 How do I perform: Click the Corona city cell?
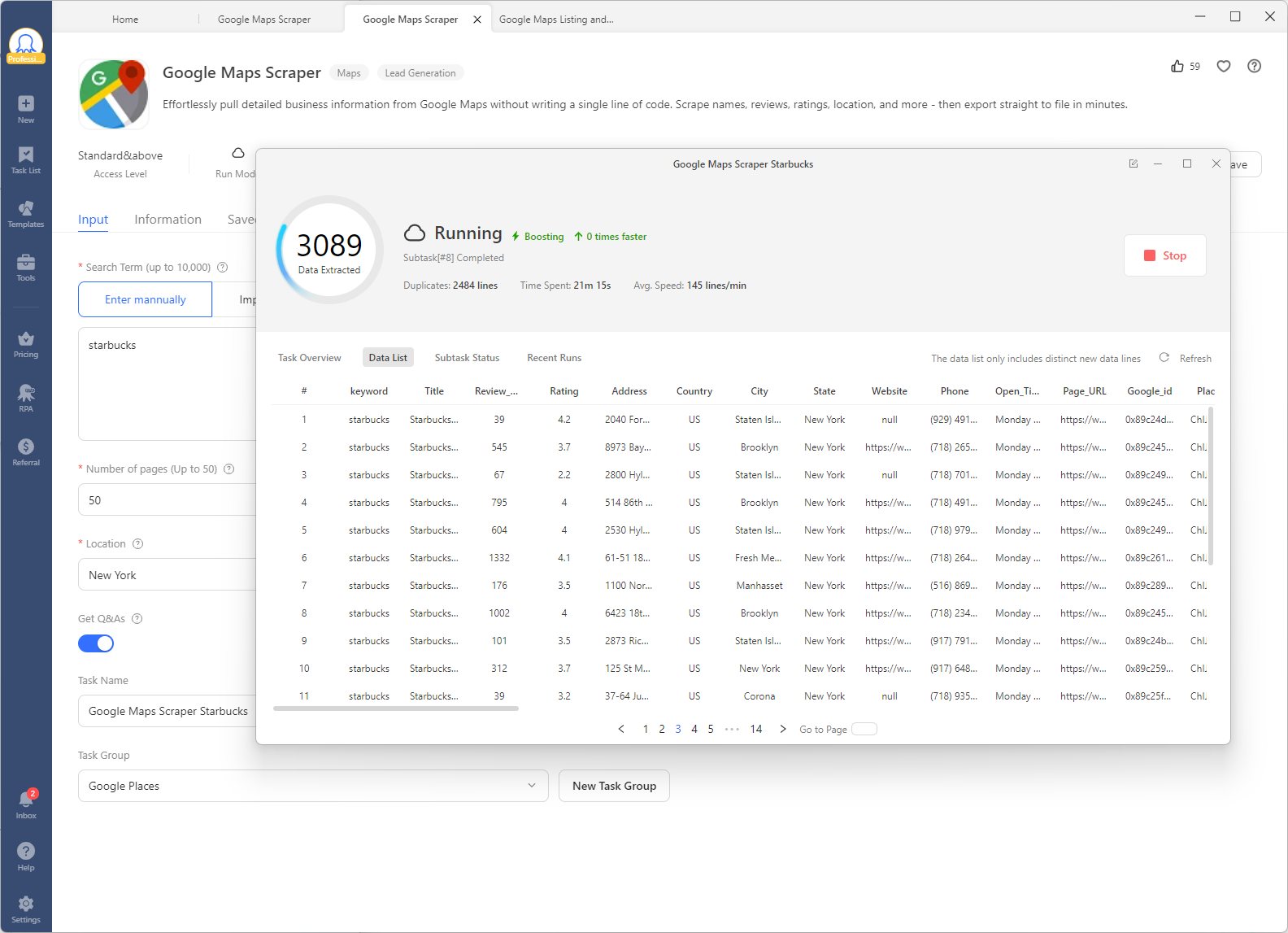[759, 696]
